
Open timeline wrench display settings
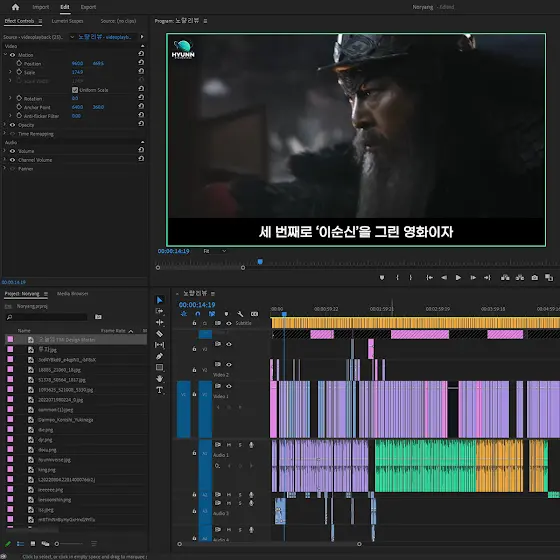point(240,314)
